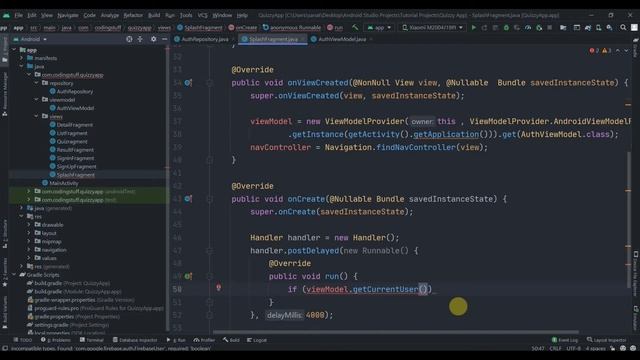
Task: Click the Stop button in run toolbar
Action: point(550,28)
